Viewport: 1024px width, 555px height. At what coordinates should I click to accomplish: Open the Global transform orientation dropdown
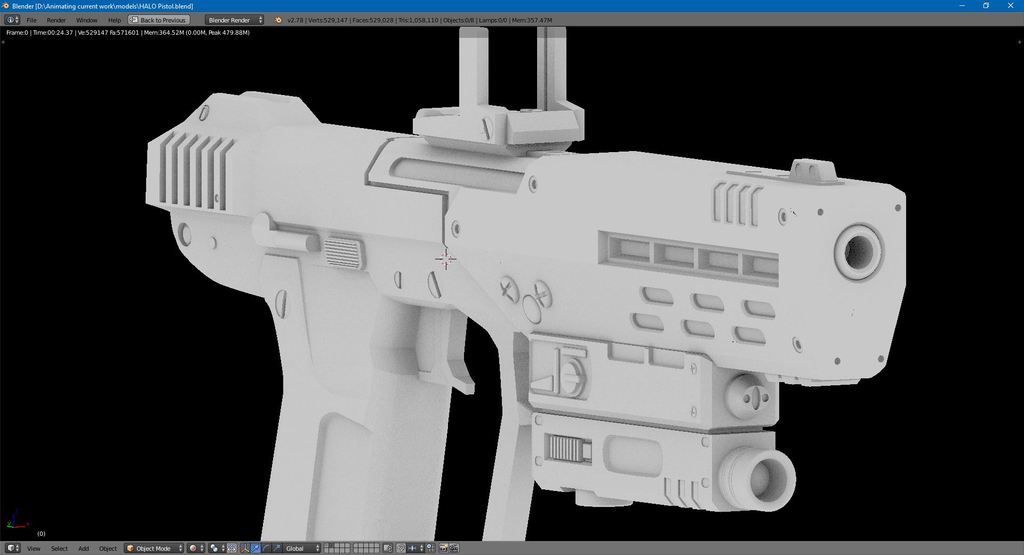302,548
